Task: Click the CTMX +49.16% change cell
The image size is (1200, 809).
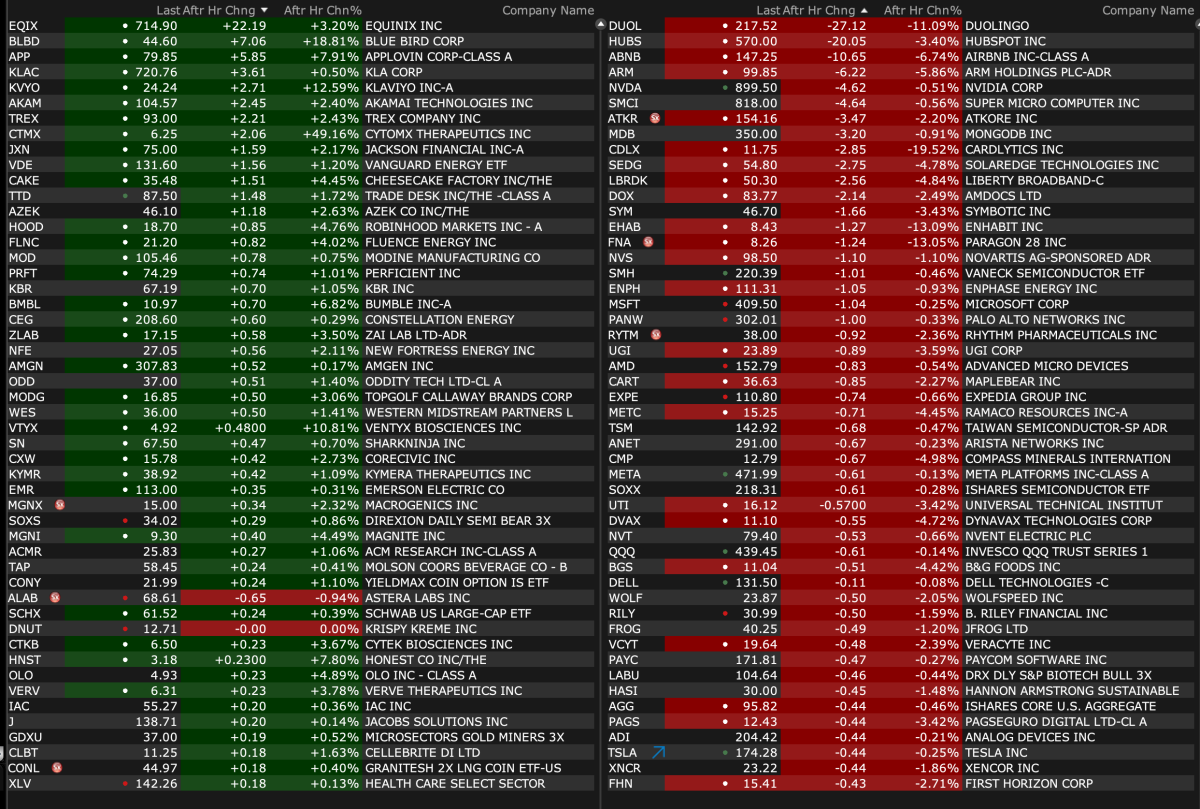Action: pos(330,134)
